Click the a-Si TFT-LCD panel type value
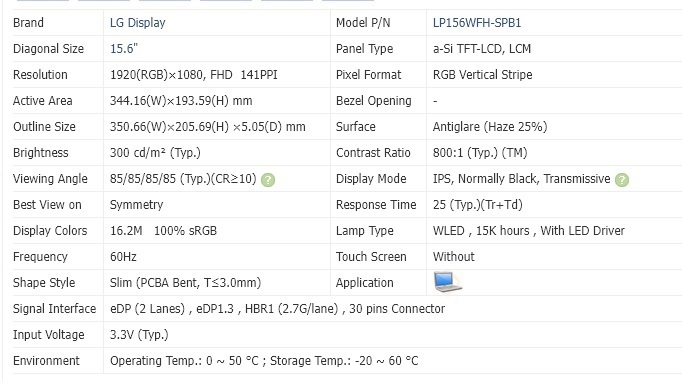 point(481,49)
